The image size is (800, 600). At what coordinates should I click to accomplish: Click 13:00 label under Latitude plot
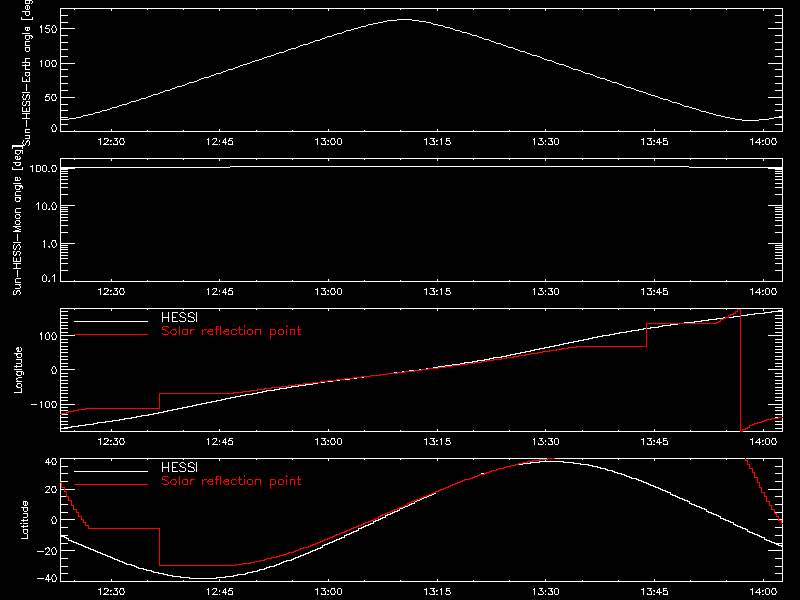pyautogui.click(x=329, y=591)
